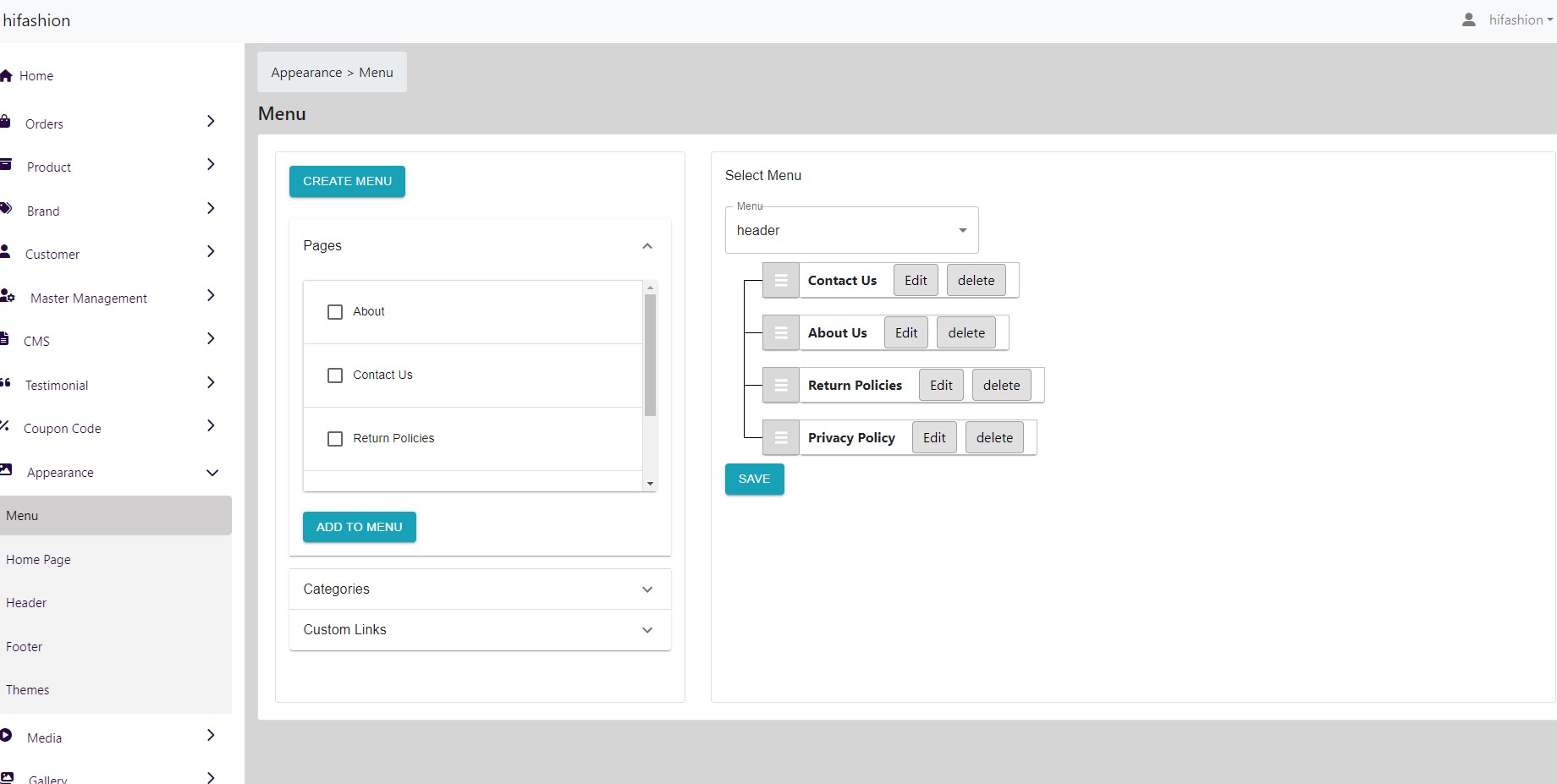Check the About page checkbox
Image resolution: width=1557 pixels, height=784 pixels.
point(335,312)
